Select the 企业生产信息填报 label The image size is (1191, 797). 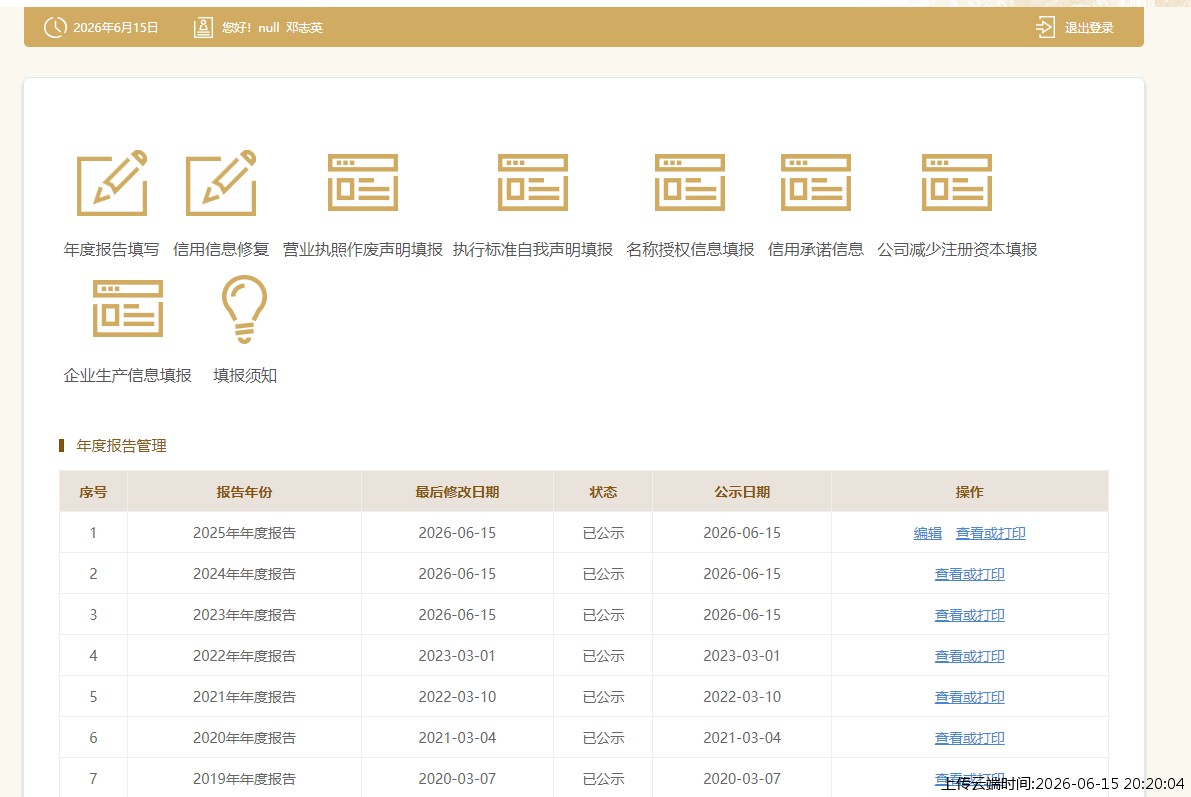[128, 375]
